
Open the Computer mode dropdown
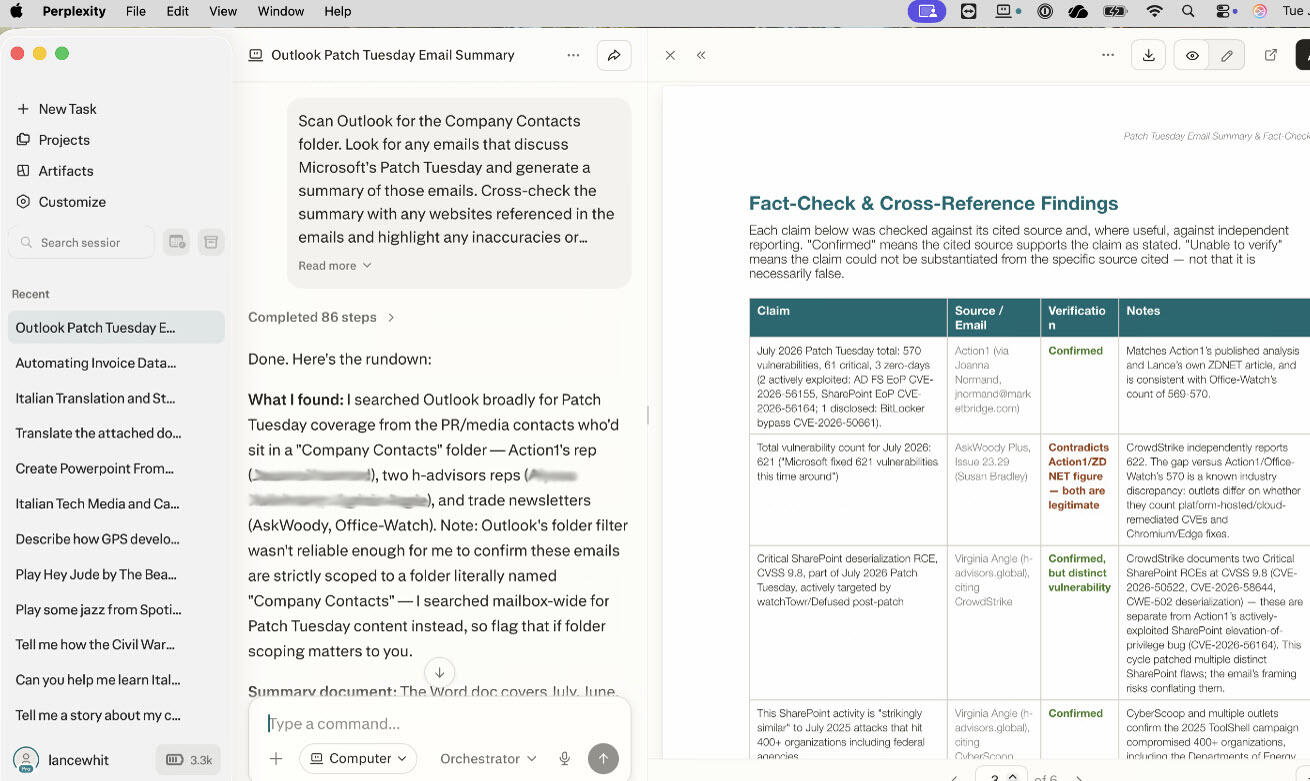(x=358, y=758)
